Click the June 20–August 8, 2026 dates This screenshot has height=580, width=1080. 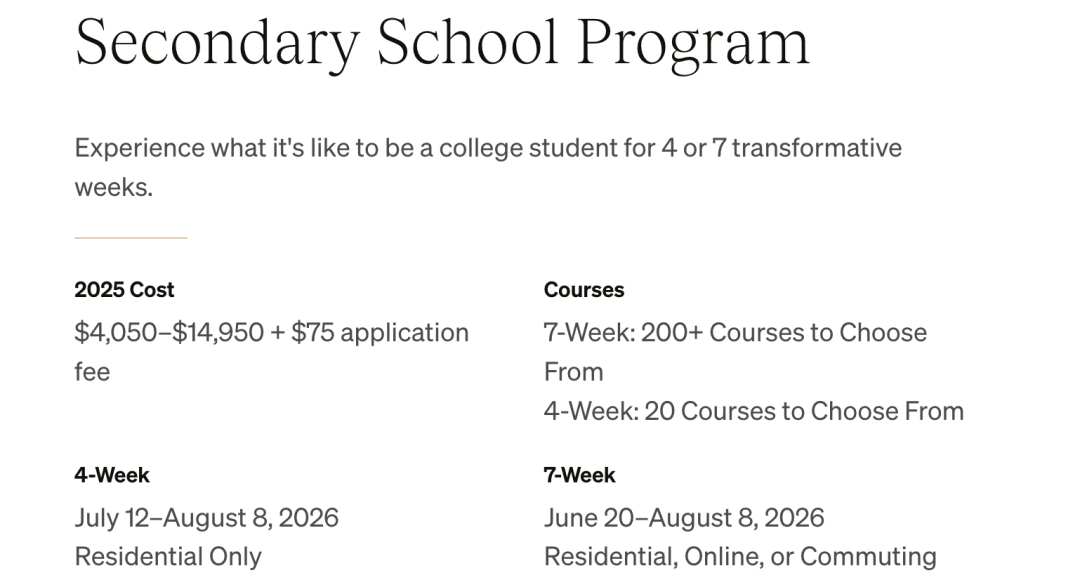coord(684,518)
